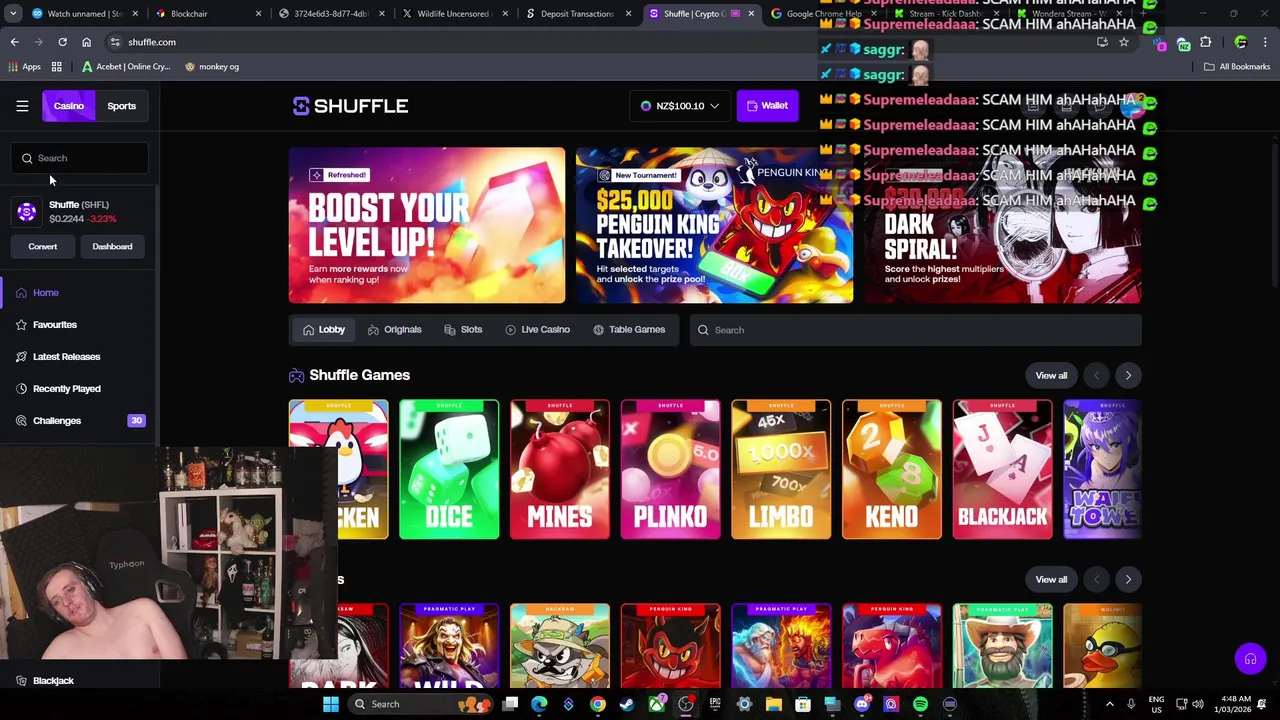
Task: View all in second games row
Action: 1051,580
